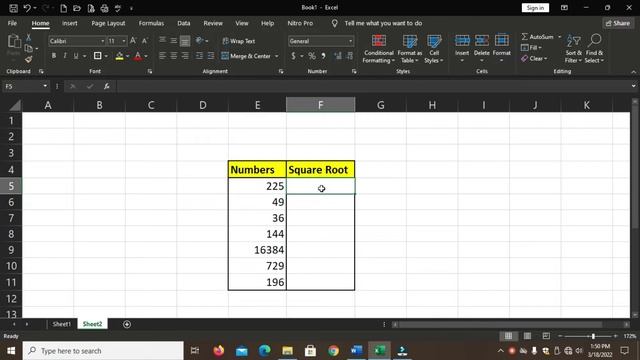Click the Name Box showing F5
Viewport: 640px width, 360px height.
click(22, 86)
